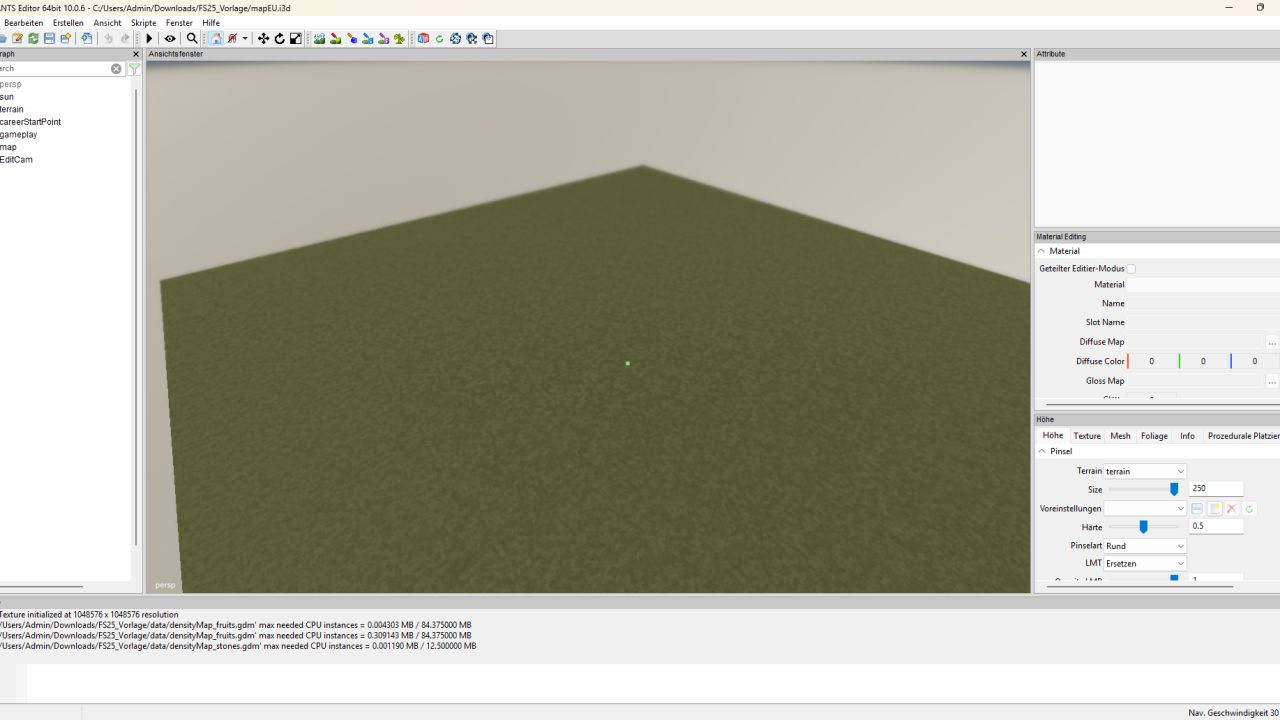Select the Scale tool in the toolbar
Image resolution: width=1280 pixels, height=720 pixels.
tap(295, 39)
